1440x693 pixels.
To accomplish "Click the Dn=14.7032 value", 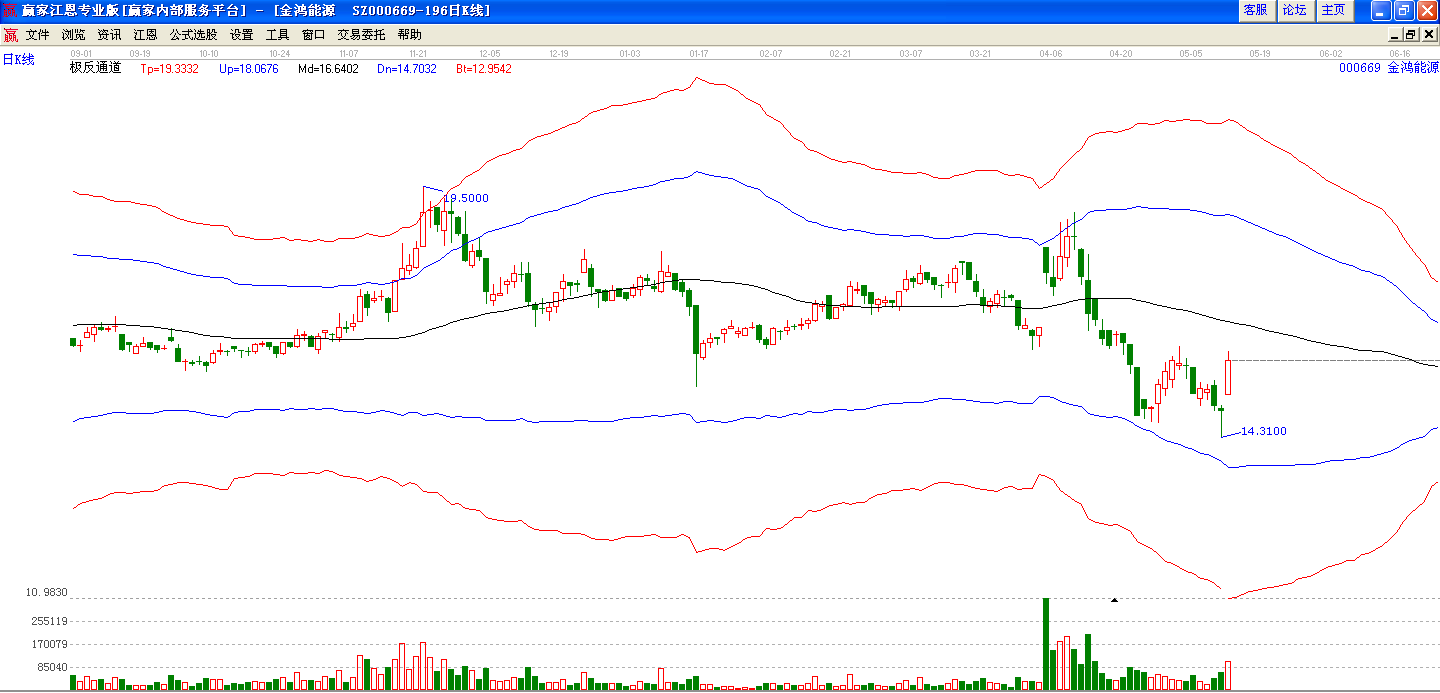I will [x=407, y=69].
